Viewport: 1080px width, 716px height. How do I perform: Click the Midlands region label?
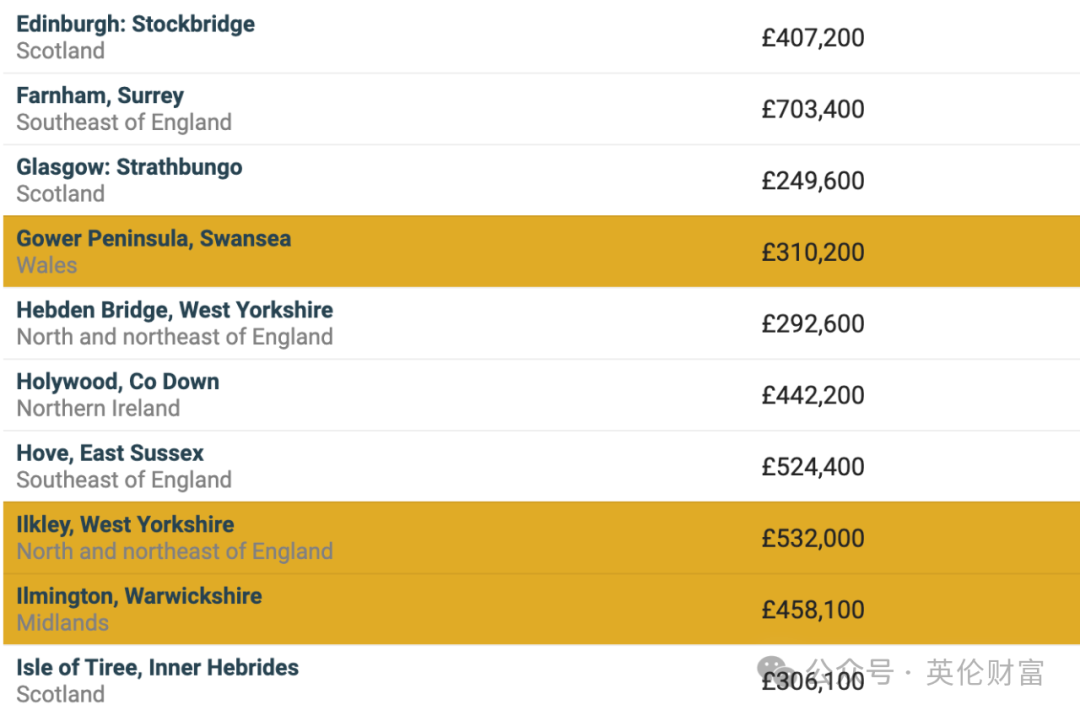(63, 623)
